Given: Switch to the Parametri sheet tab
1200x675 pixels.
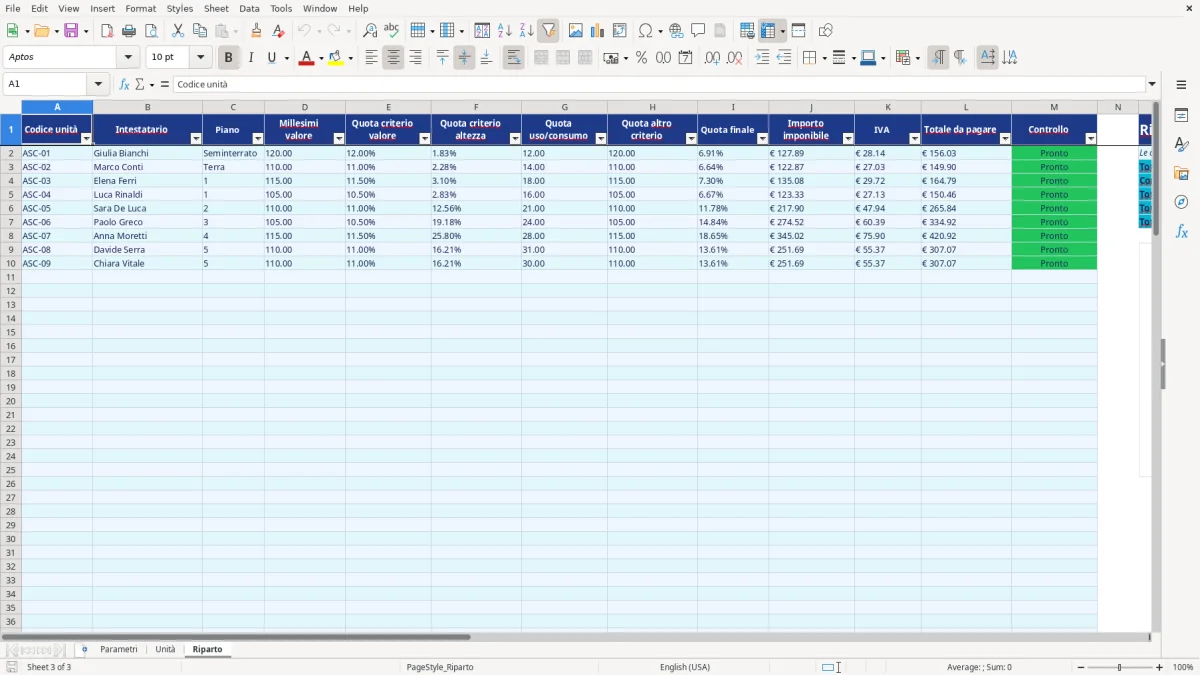Looking at the screenshot, I should 119,650.
